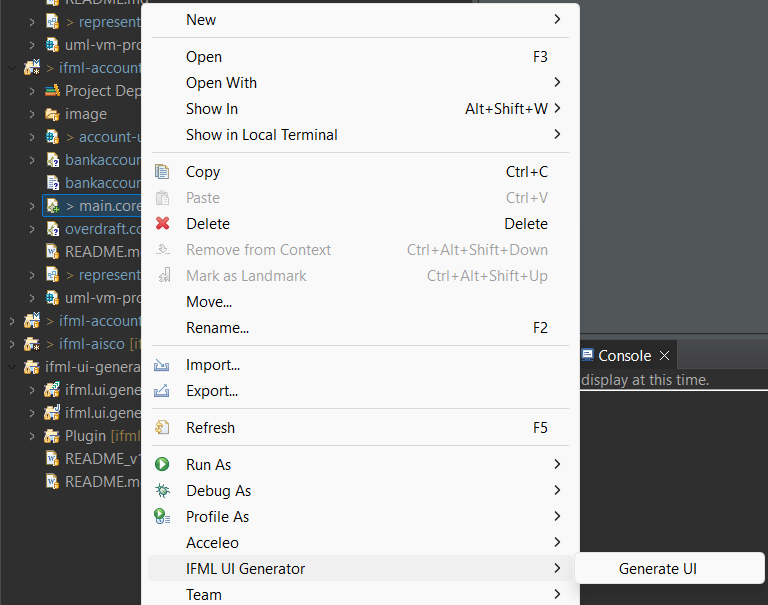768x605 pixels.
Task: Expand the Project Dependencies node
Action: pyautogui.click(x=32, y=91)
